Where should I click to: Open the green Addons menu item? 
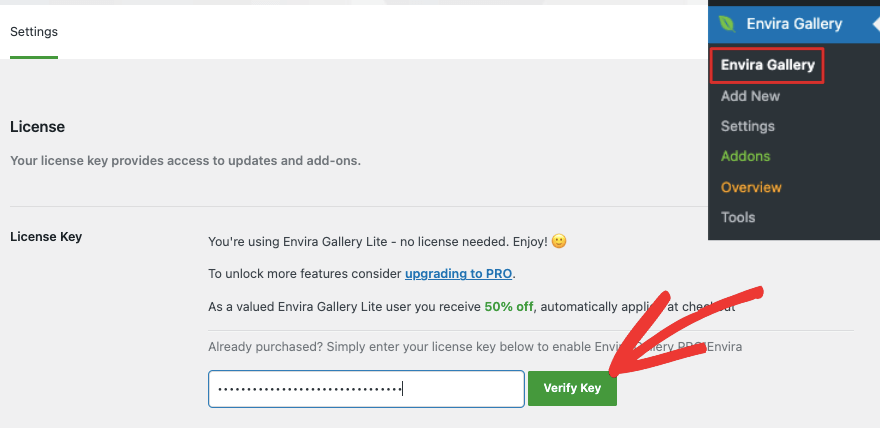coord(745,157)
